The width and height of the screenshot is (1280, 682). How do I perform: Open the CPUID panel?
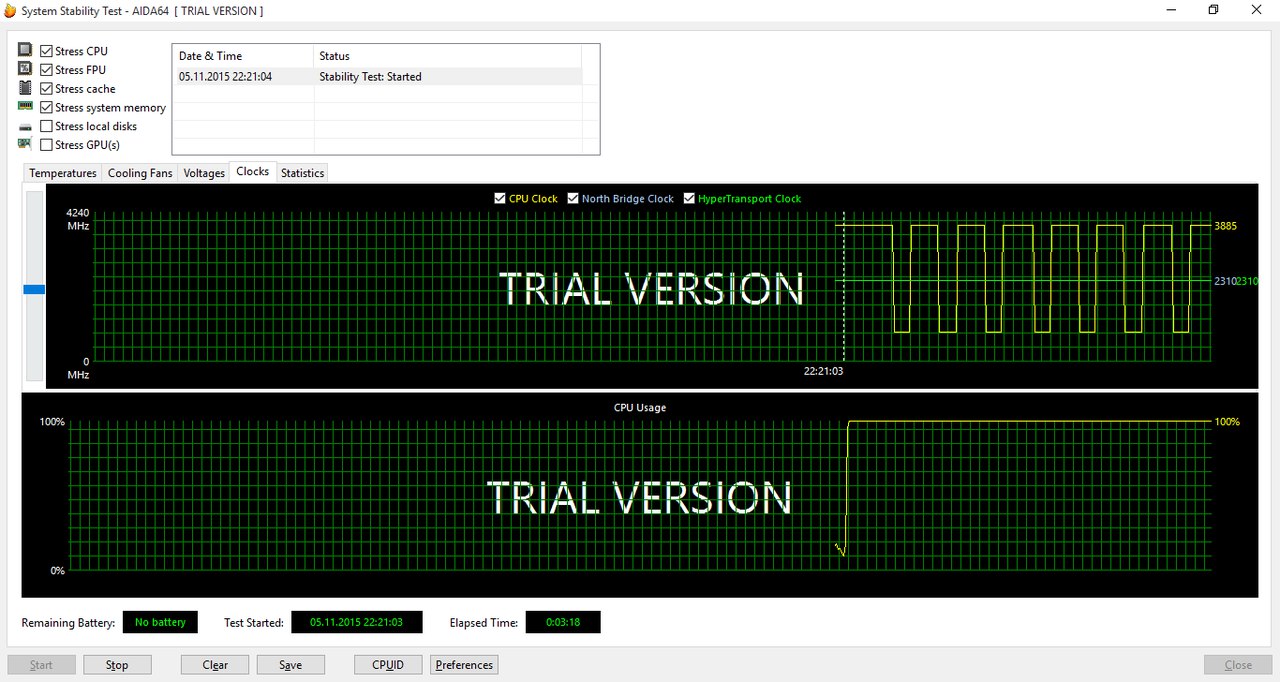click(388, 665)
